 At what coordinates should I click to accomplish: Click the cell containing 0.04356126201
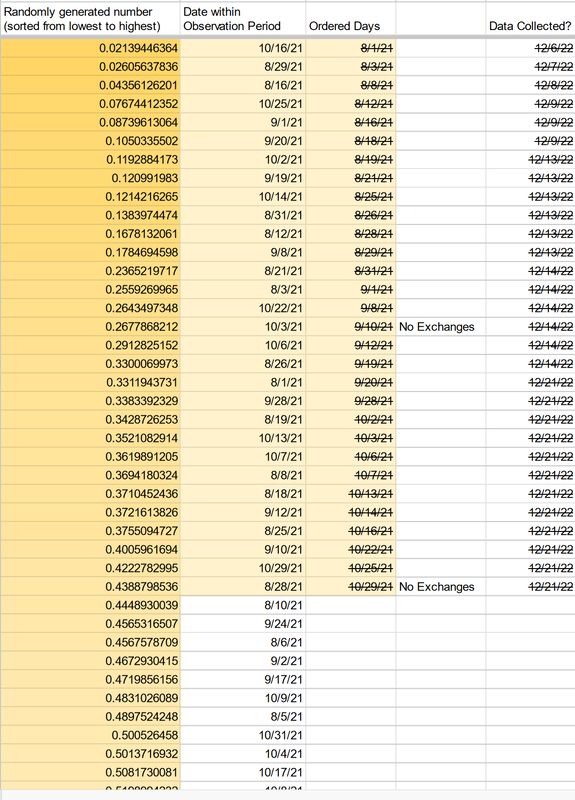(90, 86)
